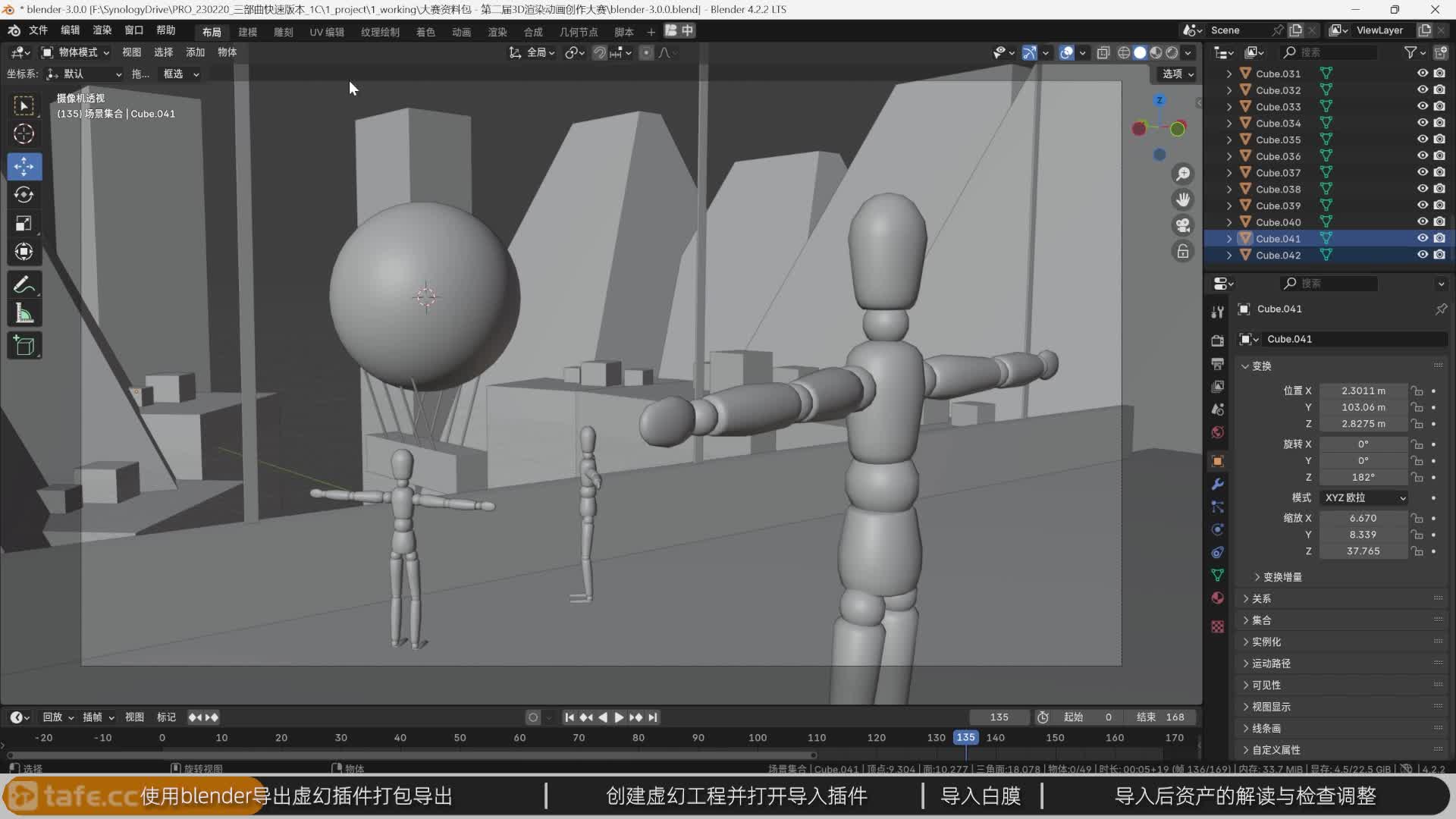Toggle X-ray display in viewport header
This screenshot has width=1456, height=819.
point(1103,52)
